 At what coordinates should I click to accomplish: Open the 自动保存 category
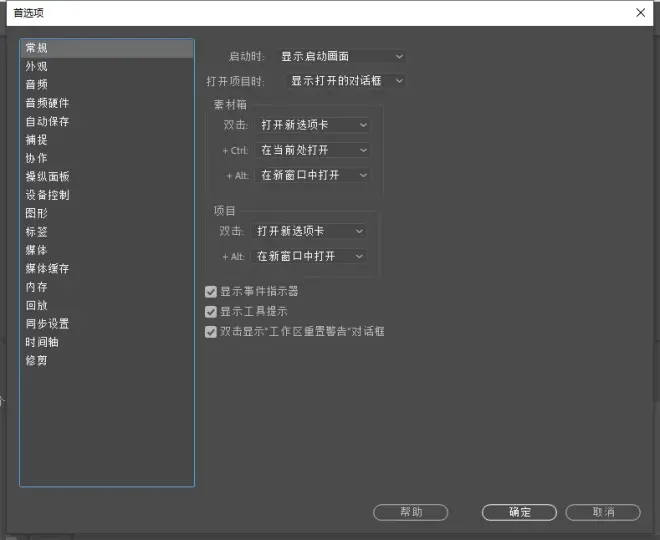click(107, 122)
